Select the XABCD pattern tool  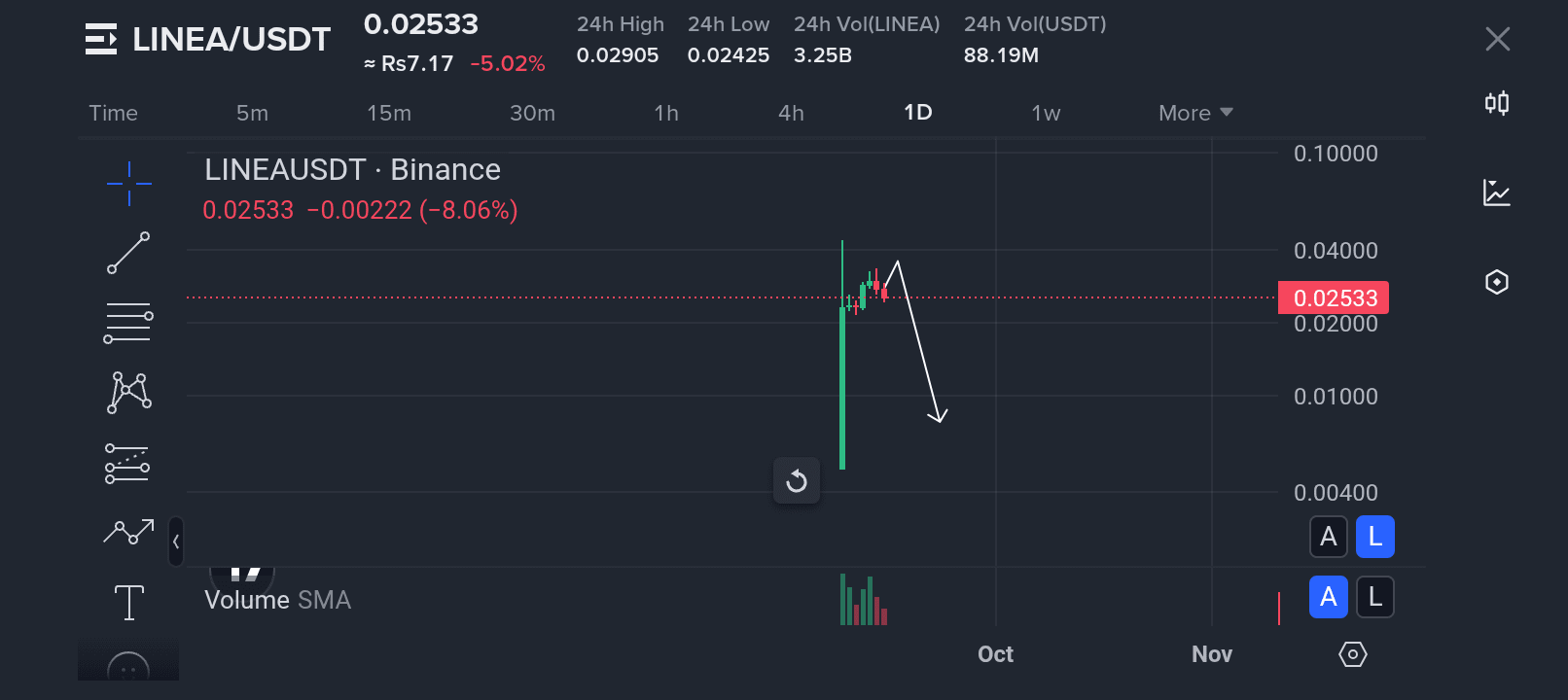(128, 392)
